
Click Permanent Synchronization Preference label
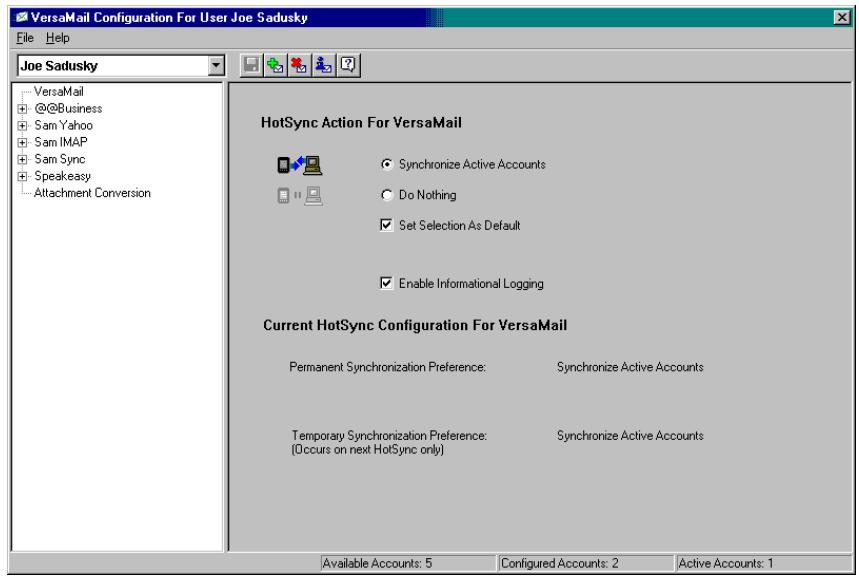tap(387, 367)
